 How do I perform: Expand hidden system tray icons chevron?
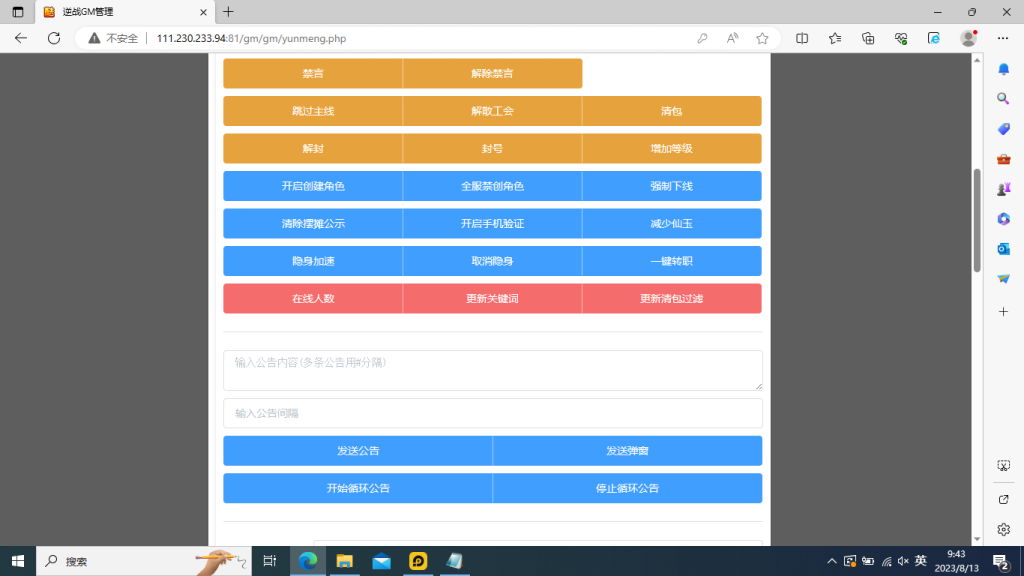832,561
